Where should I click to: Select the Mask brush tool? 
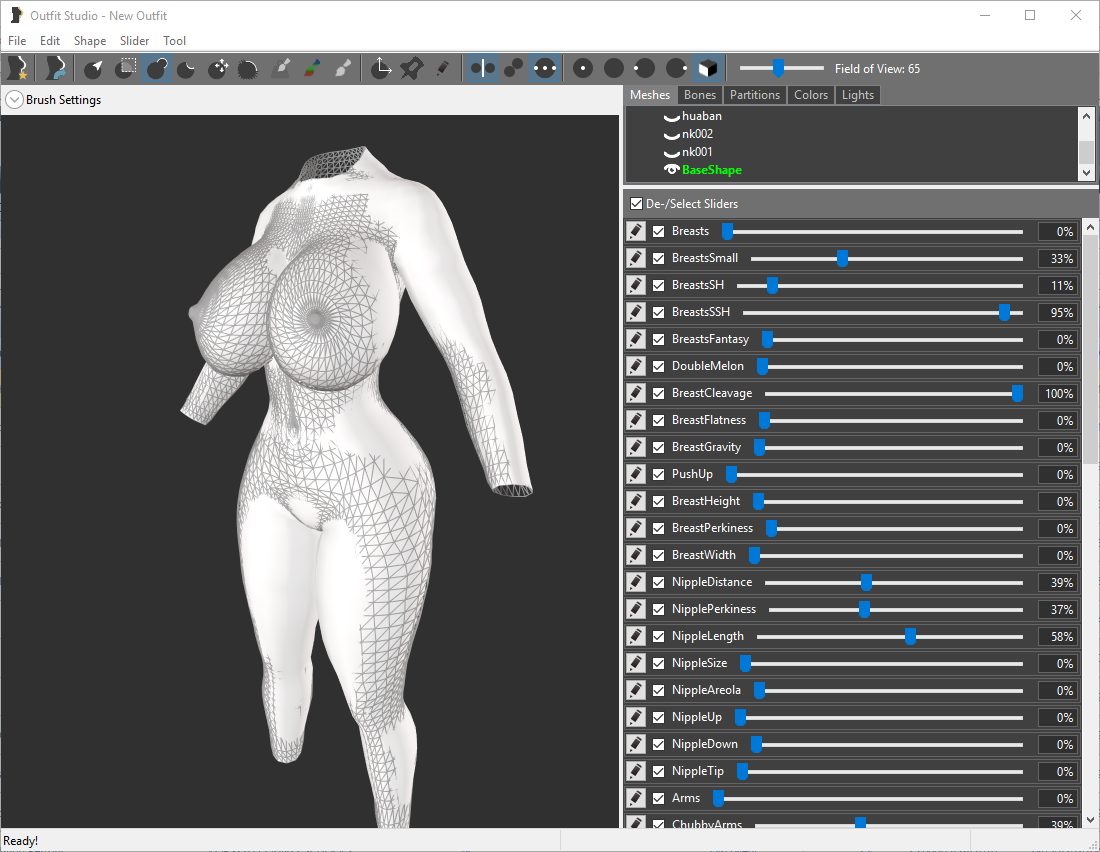pos(126,68)
